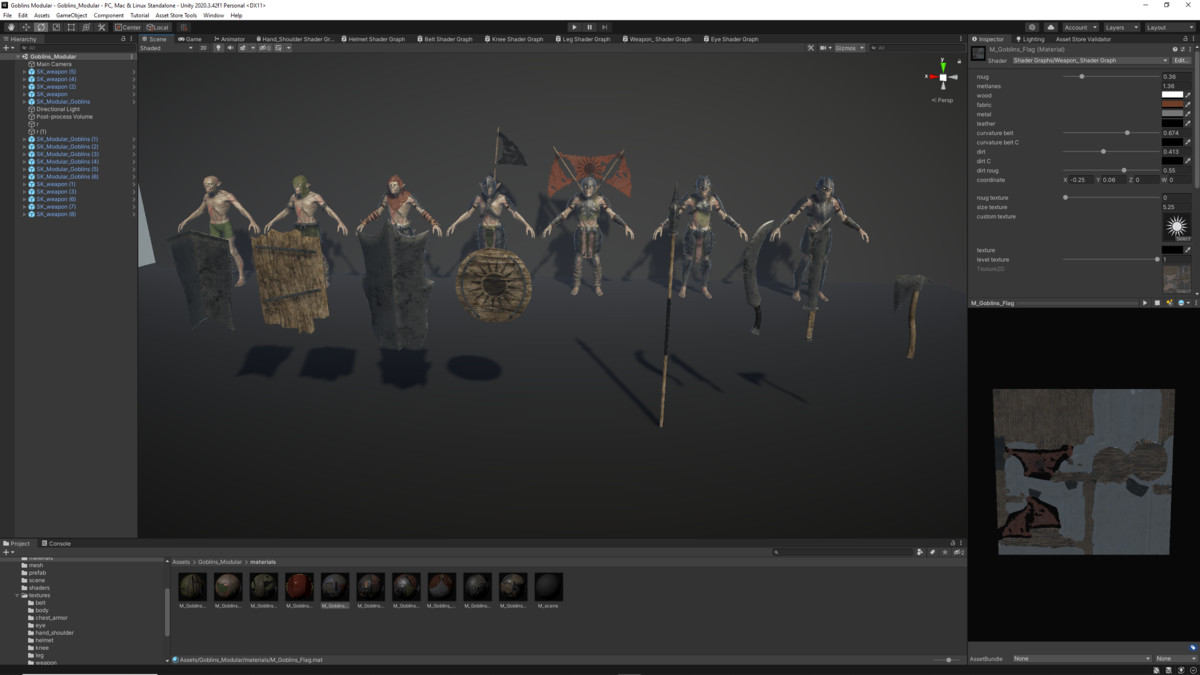Select the Hand tool in the toolbar

(x=11, y=27)
